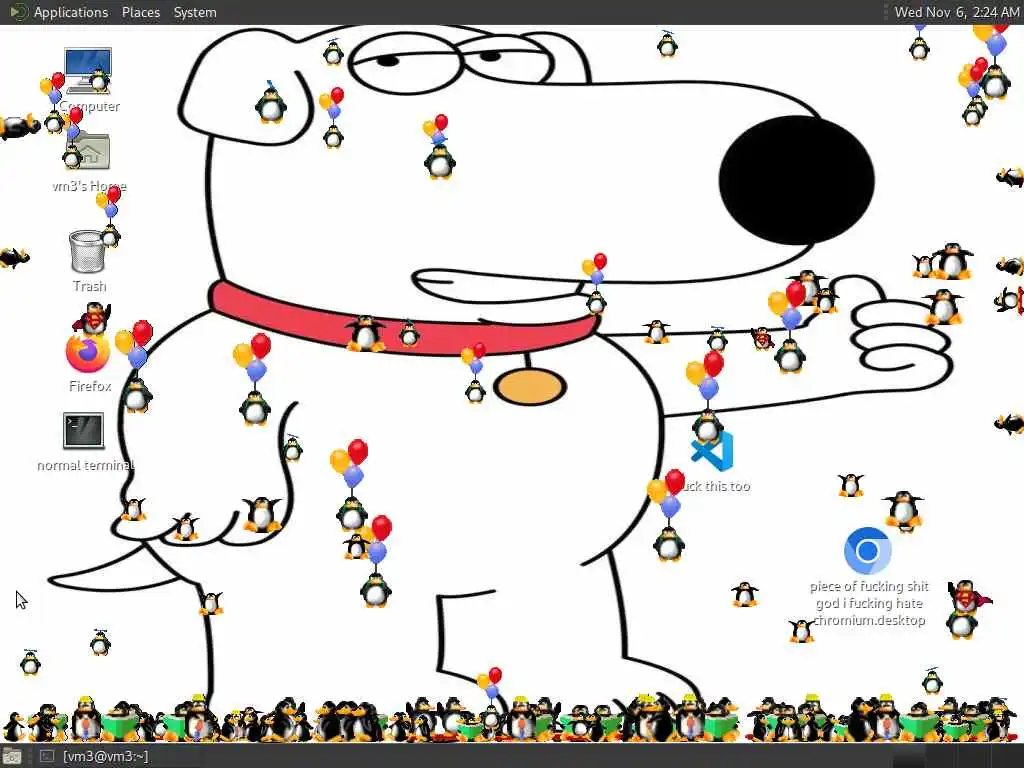
Task: Click the show desktop button in bottom panel
Action: pos(12,756)
